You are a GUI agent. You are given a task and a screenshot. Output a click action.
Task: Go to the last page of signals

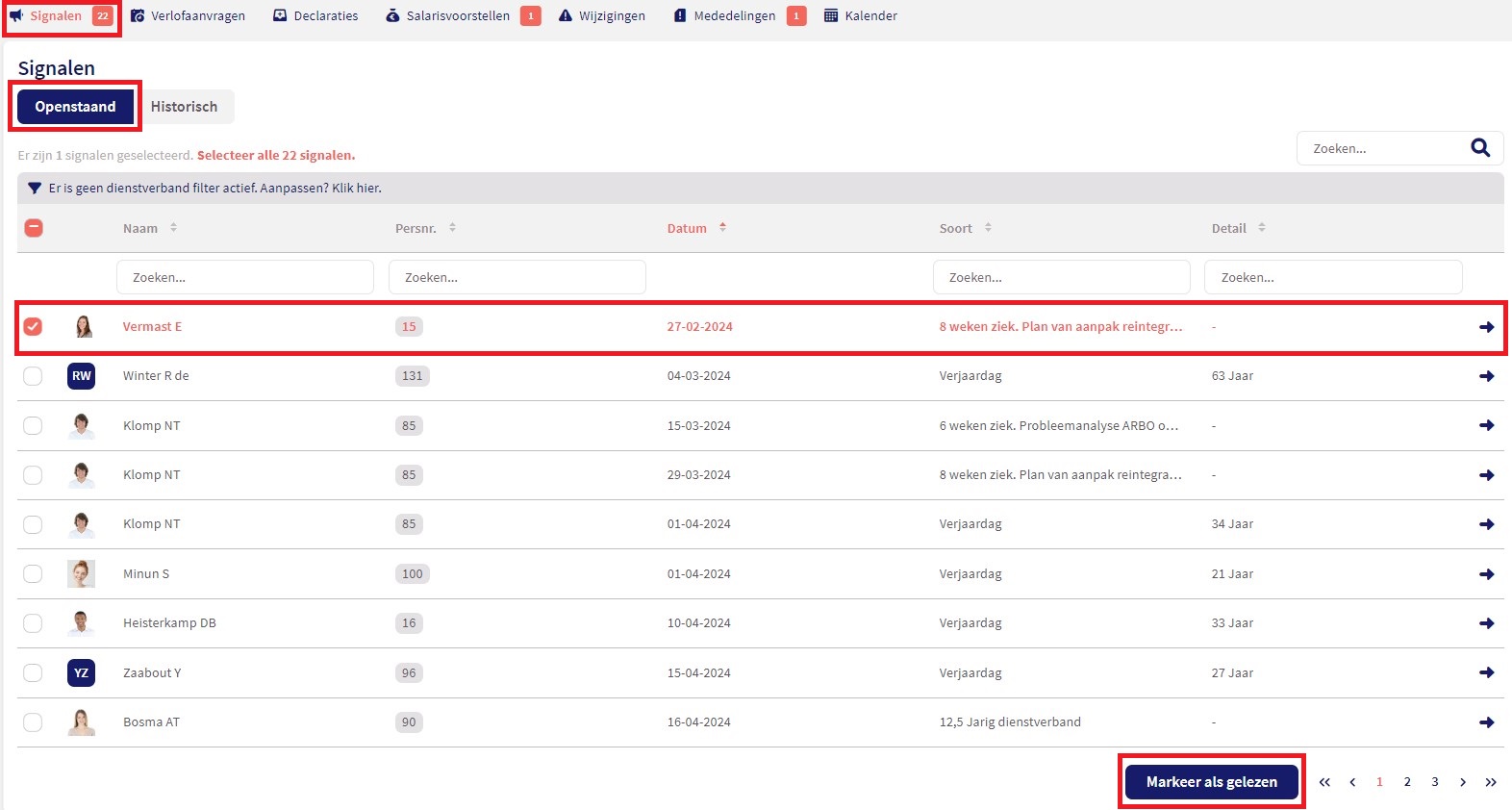[1490, 782]
